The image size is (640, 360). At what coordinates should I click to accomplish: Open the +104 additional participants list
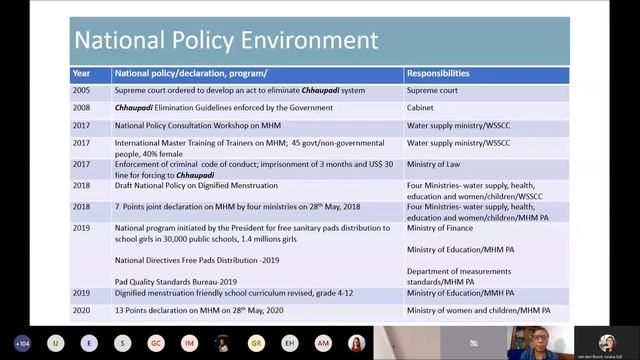click(x=22, y=344)
